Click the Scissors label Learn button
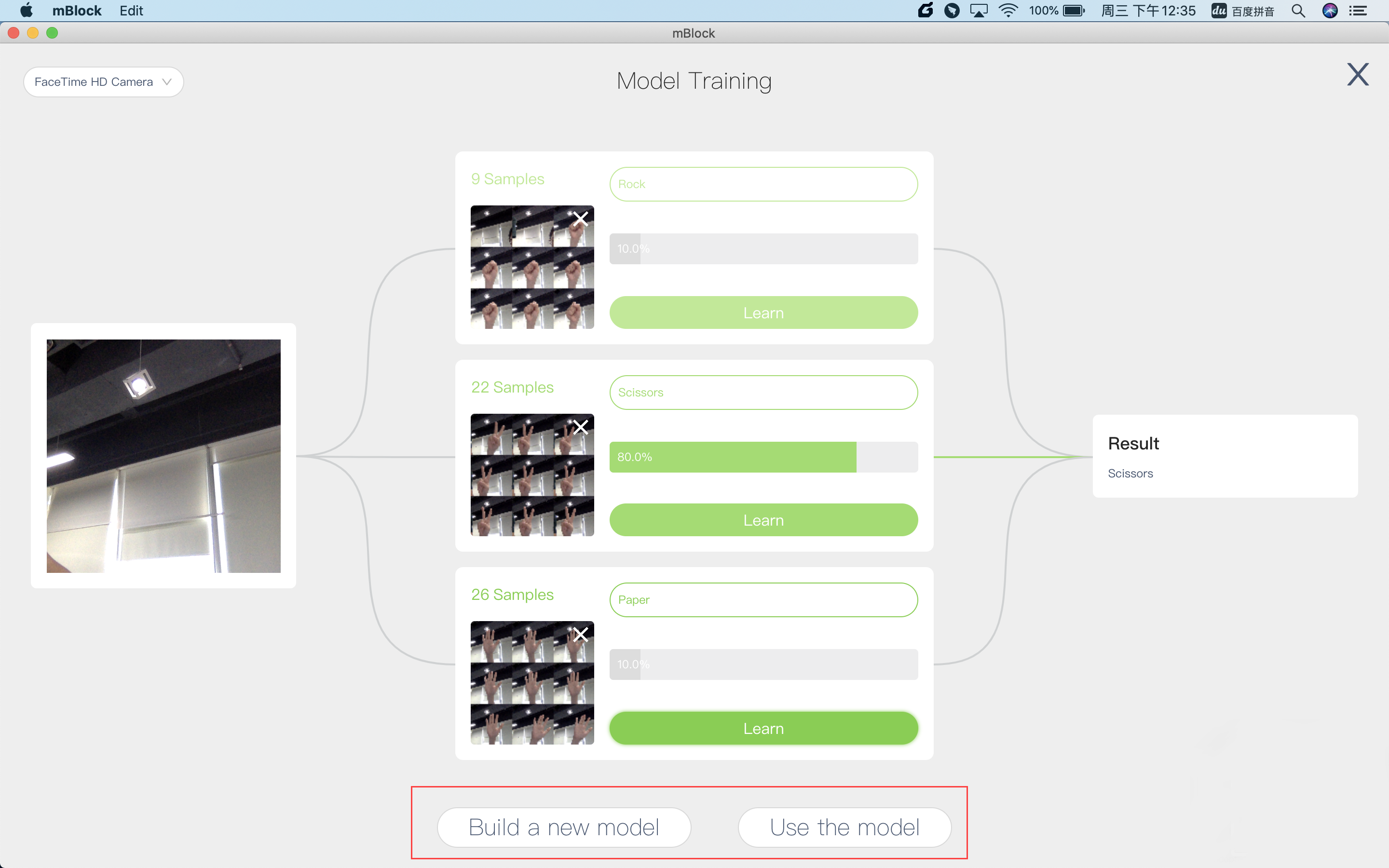Image resolution: width=1389 pixels, height=868 pixels. [x=763, y=520]
